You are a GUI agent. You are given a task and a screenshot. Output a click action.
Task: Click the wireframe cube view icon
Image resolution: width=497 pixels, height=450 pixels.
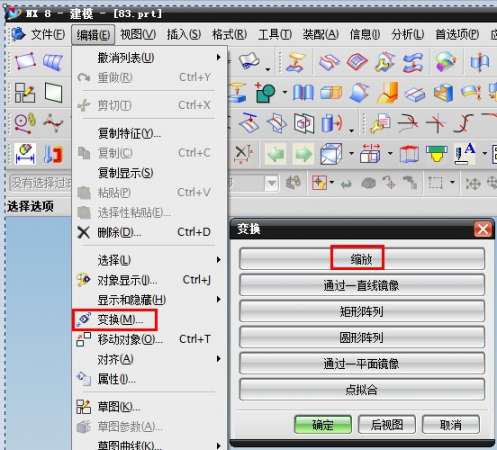point(331,154)
